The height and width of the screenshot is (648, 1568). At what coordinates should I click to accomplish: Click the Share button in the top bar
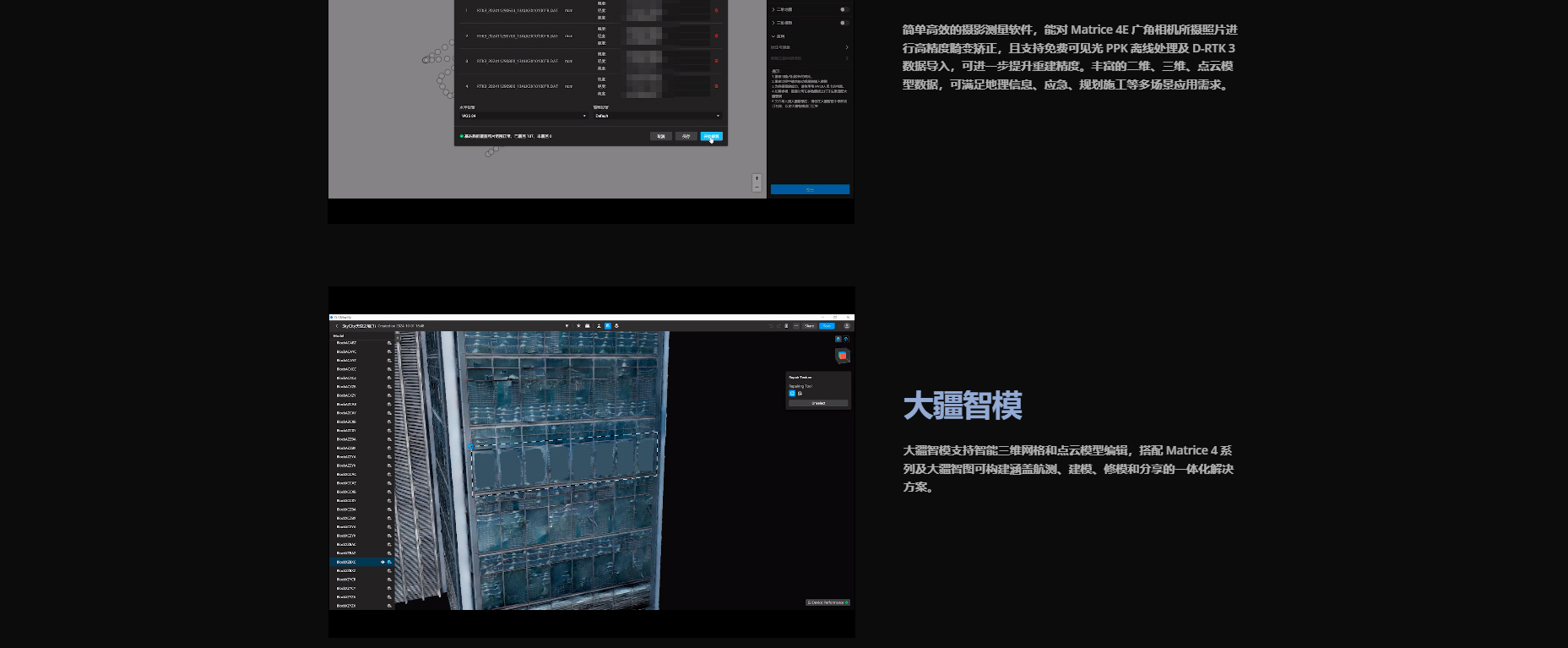pos(809,325)
